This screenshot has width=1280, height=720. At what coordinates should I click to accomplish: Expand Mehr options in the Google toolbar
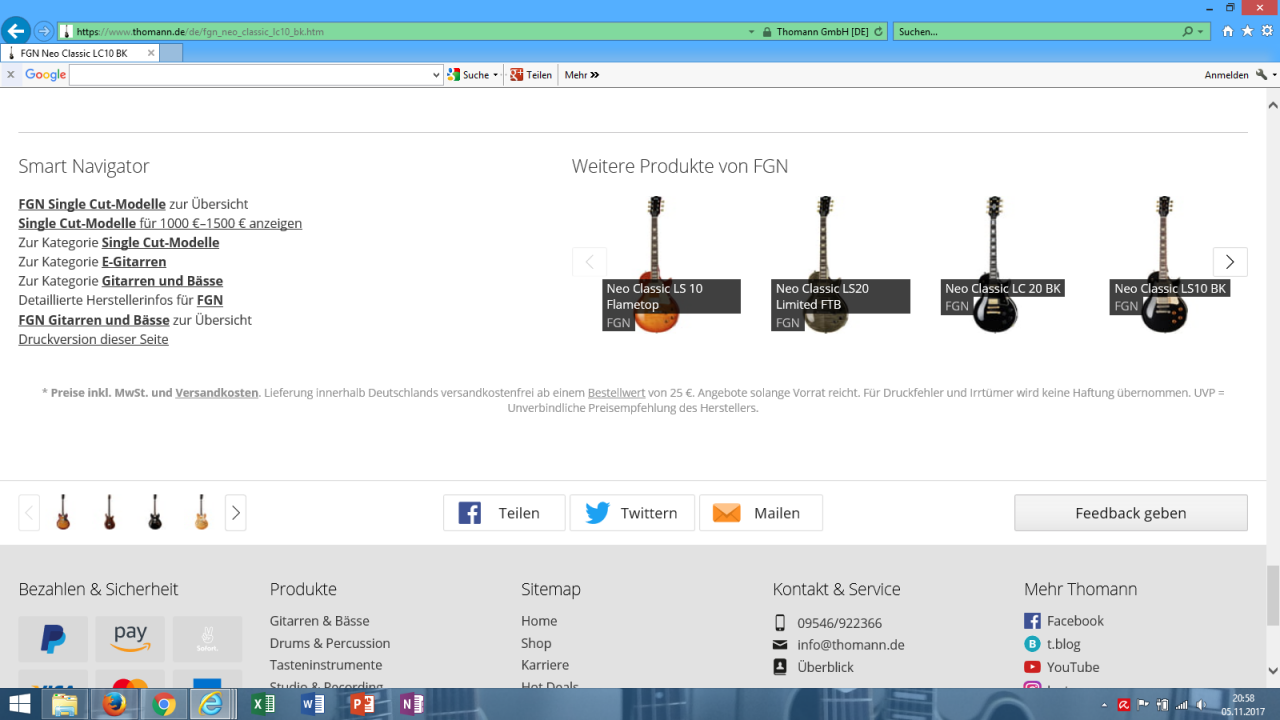(x=582, y=75)
